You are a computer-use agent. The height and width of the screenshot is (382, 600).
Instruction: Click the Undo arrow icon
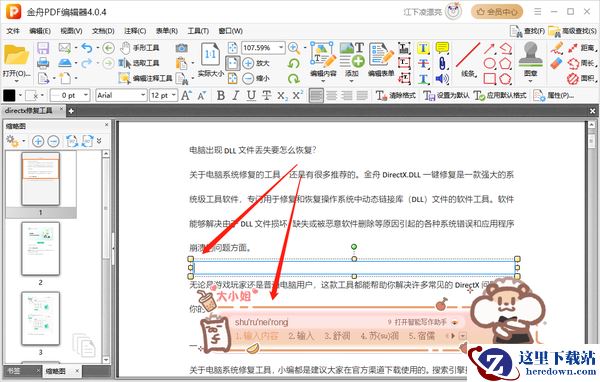coord(87,48)
